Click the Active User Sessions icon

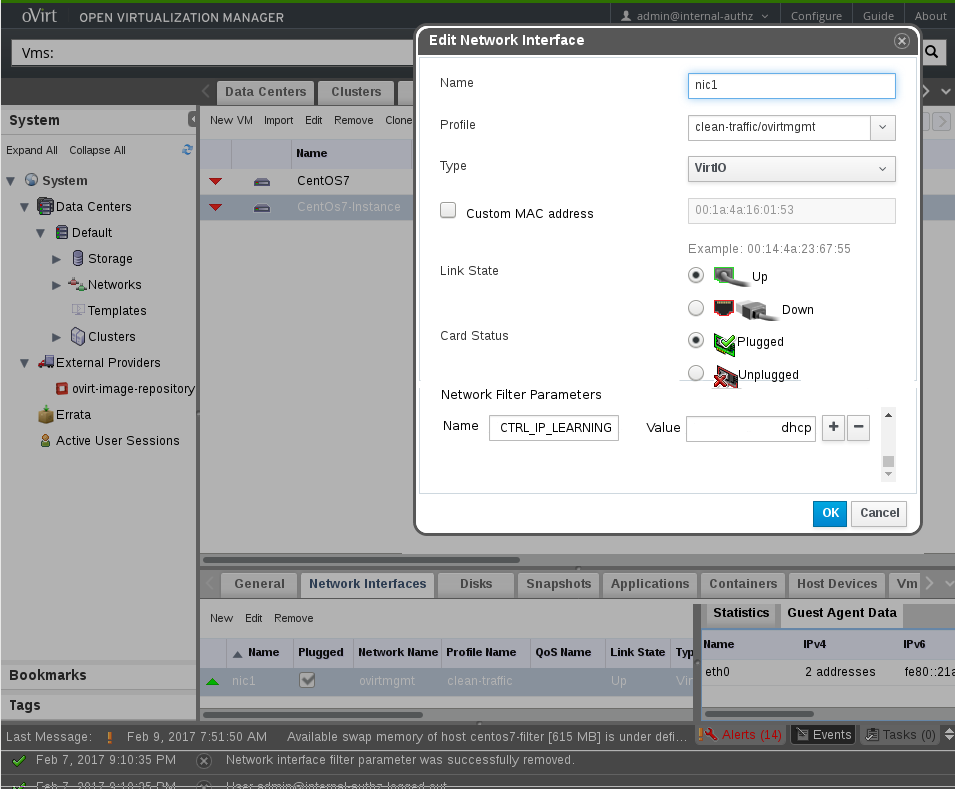[x=46, y=441]
